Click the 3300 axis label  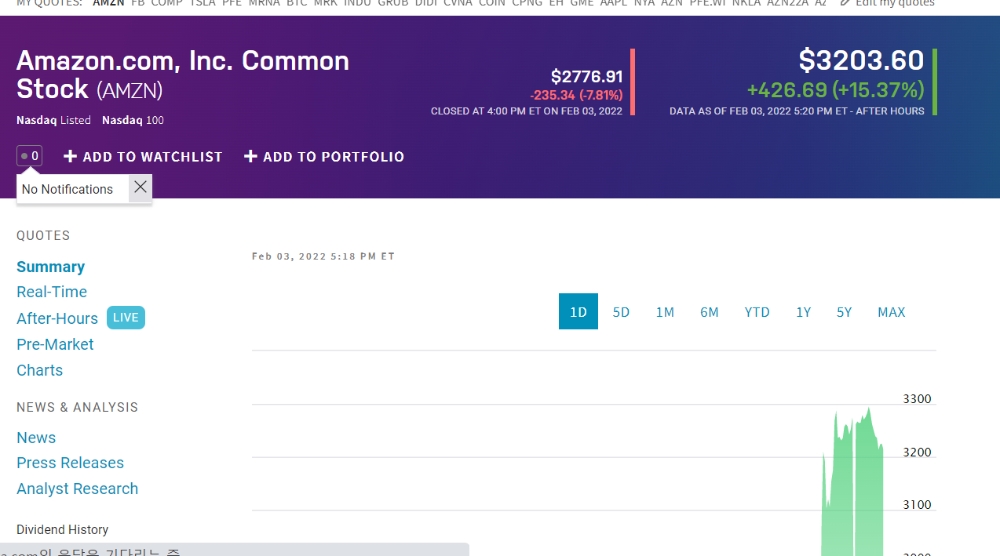pyautogui.click(x=917, y=399)
